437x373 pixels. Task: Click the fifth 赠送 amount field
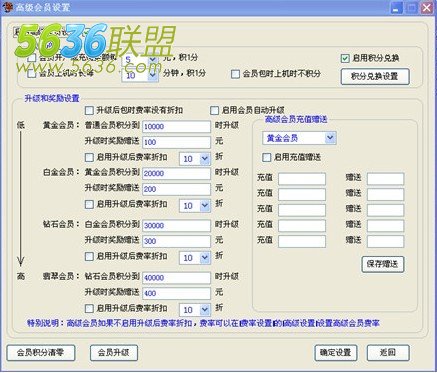tap(386, 241)
